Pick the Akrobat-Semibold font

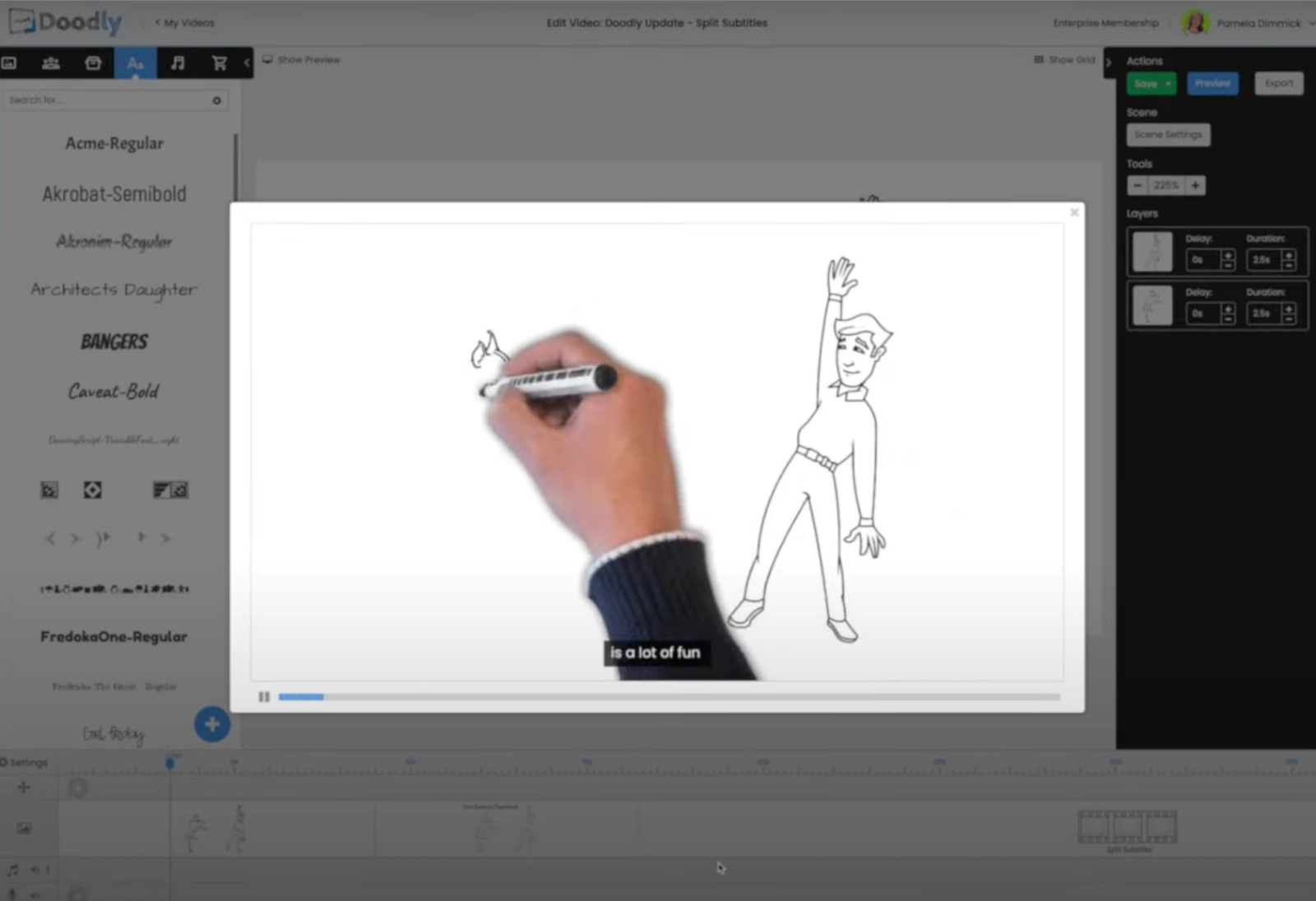click(x=114, y=193)
